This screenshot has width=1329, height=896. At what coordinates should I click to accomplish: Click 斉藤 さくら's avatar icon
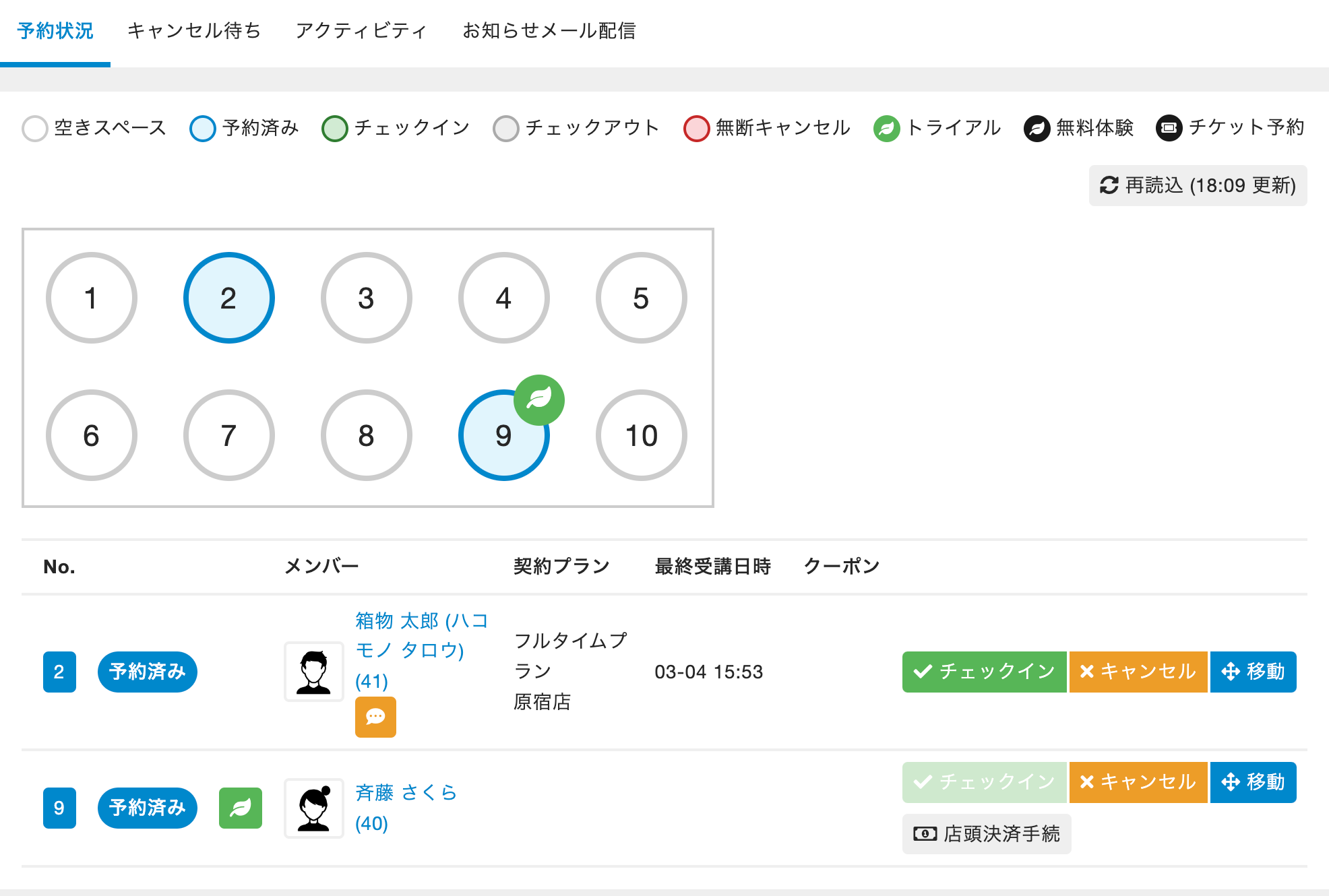314,808
